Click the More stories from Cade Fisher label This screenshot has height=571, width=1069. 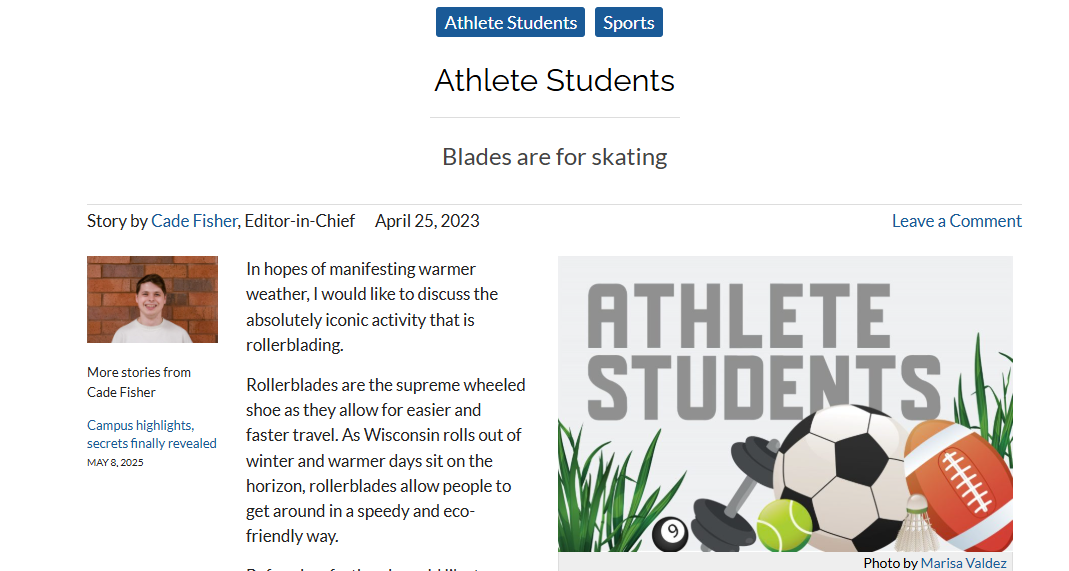pyautogui.click(x=139, y=382)
